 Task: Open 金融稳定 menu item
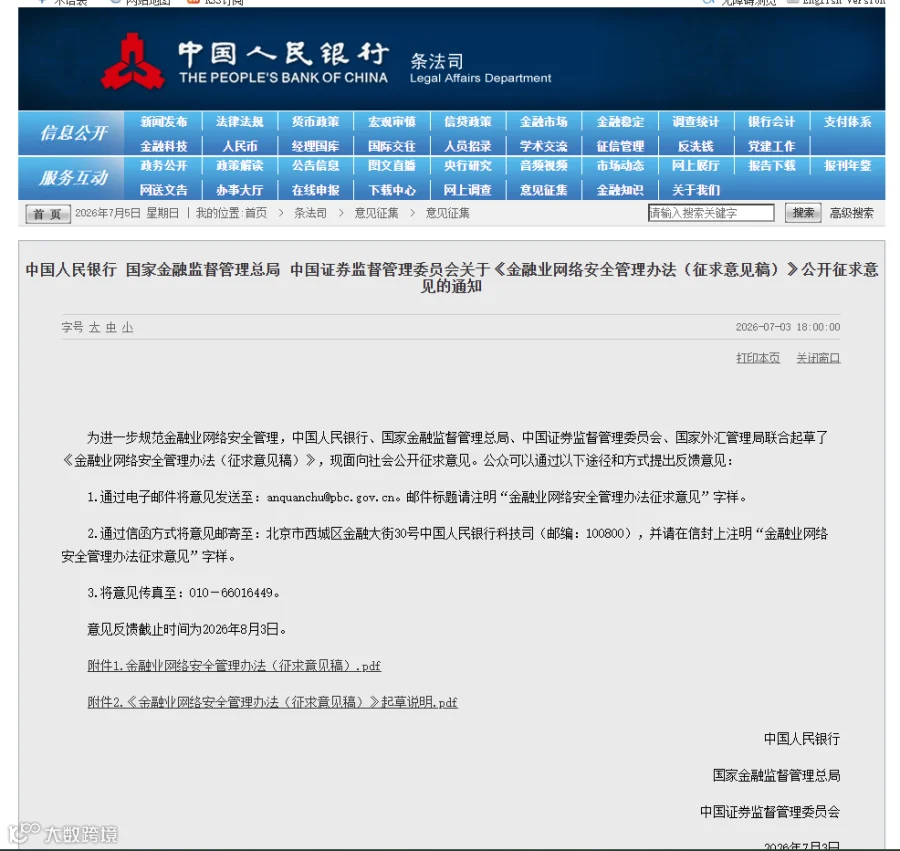tap(620, 122)
